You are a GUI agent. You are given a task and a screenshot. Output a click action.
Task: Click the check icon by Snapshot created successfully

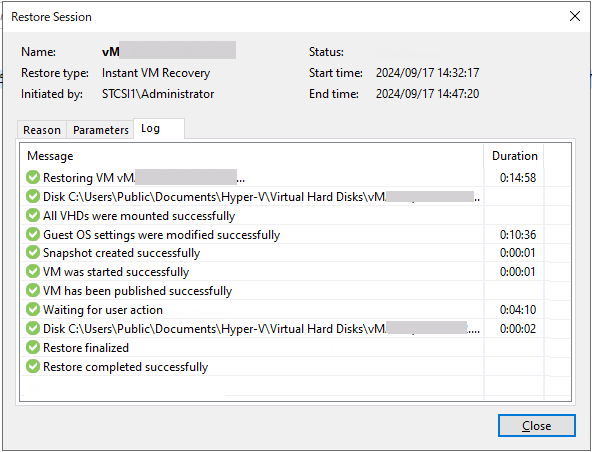(x=33, y=252)
